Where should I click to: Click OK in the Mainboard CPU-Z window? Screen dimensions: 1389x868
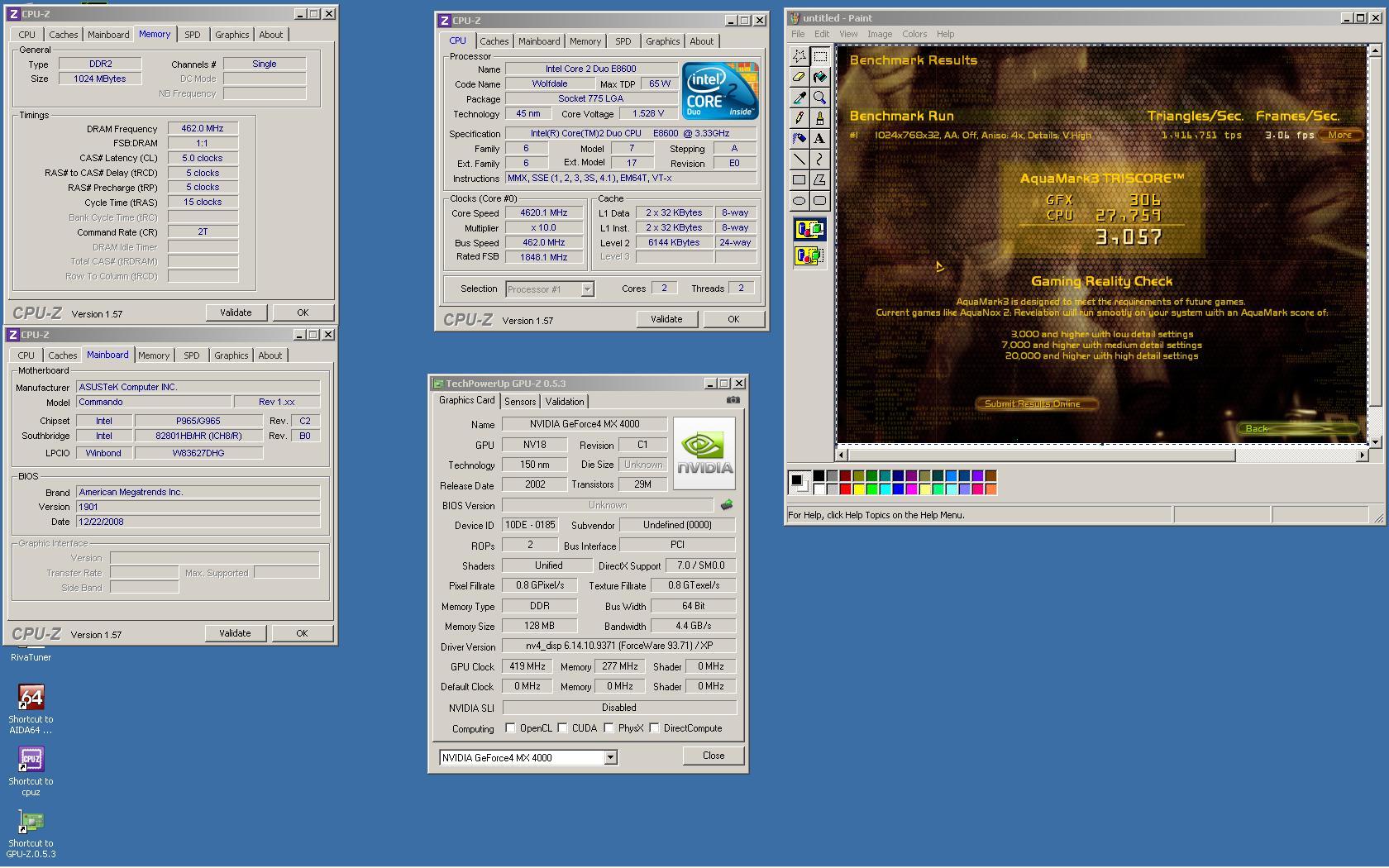[x=302, y=633]
